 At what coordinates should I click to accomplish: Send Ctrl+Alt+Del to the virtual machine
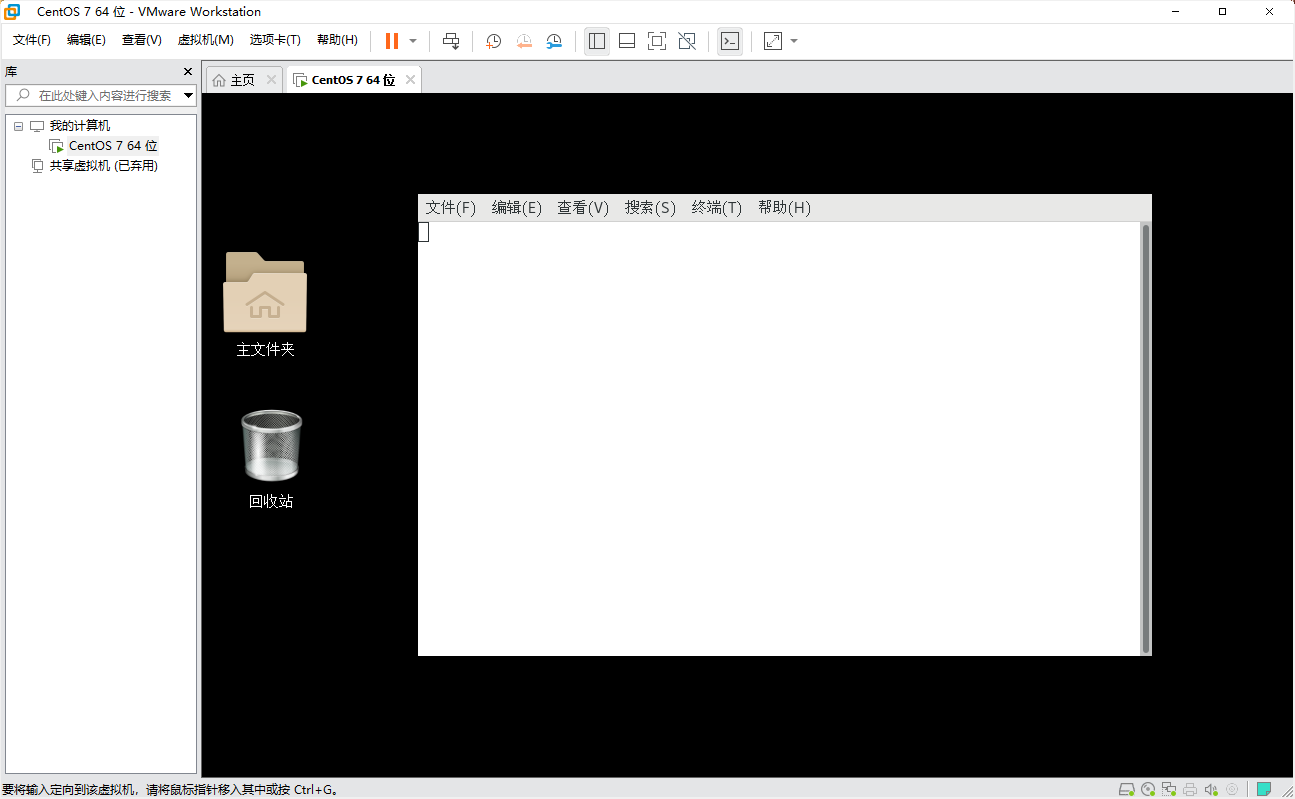click(451, 41)
